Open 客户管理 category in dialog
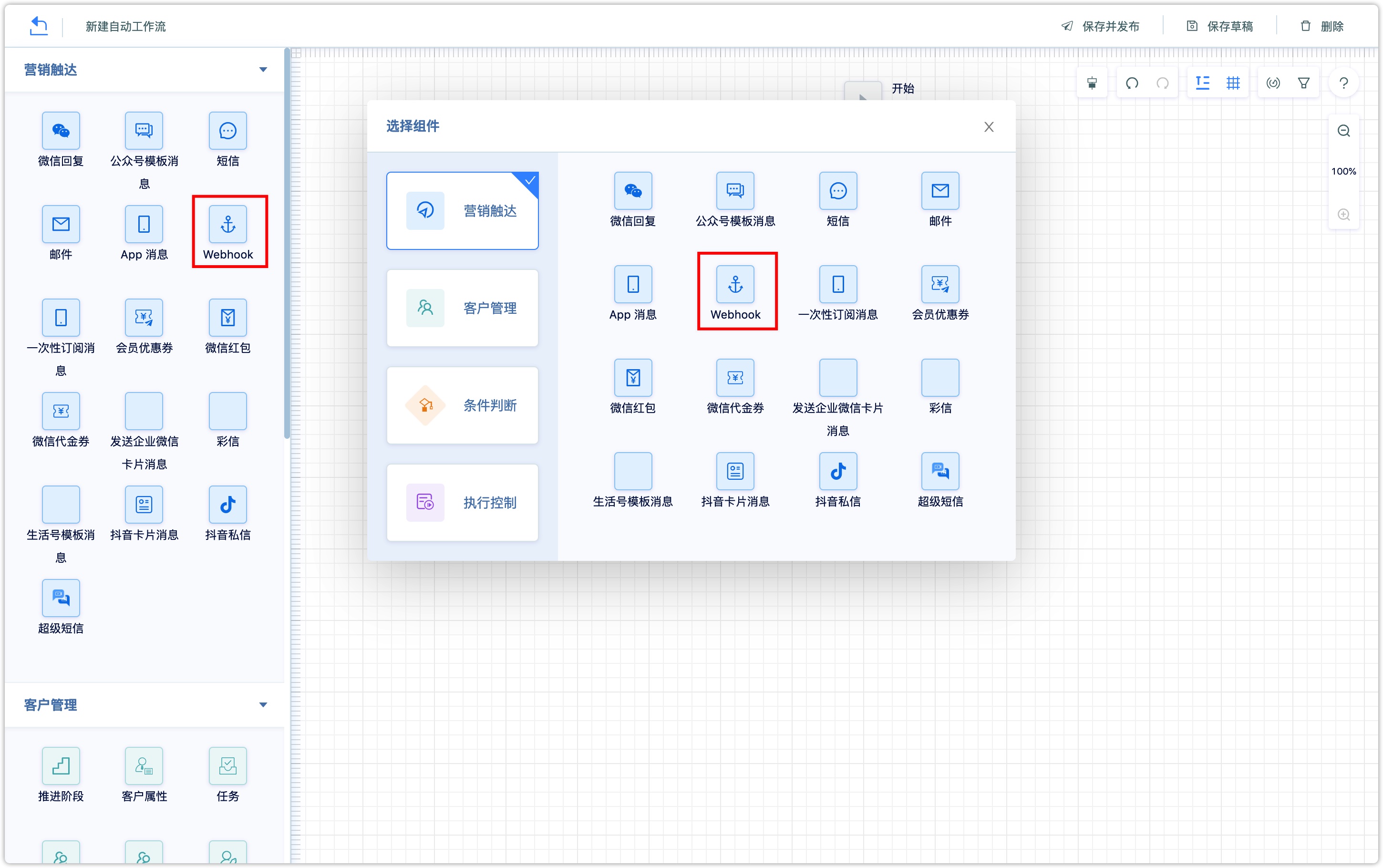 point(463,308)
